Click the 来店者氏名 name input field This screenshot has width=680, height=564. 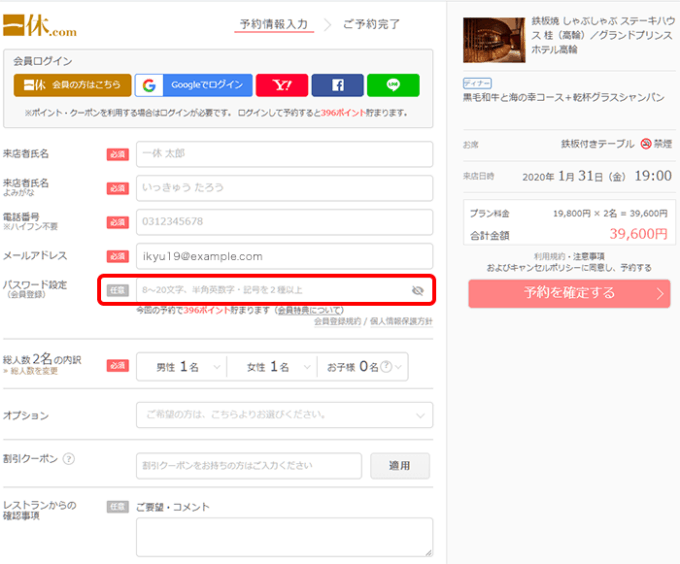pyautogui.click(x=284, y=154)
